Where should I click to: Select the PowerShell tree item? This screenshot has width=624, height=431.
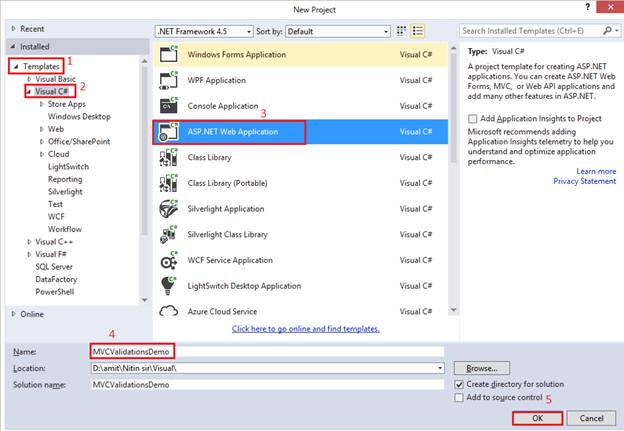(x=55, y=292)
